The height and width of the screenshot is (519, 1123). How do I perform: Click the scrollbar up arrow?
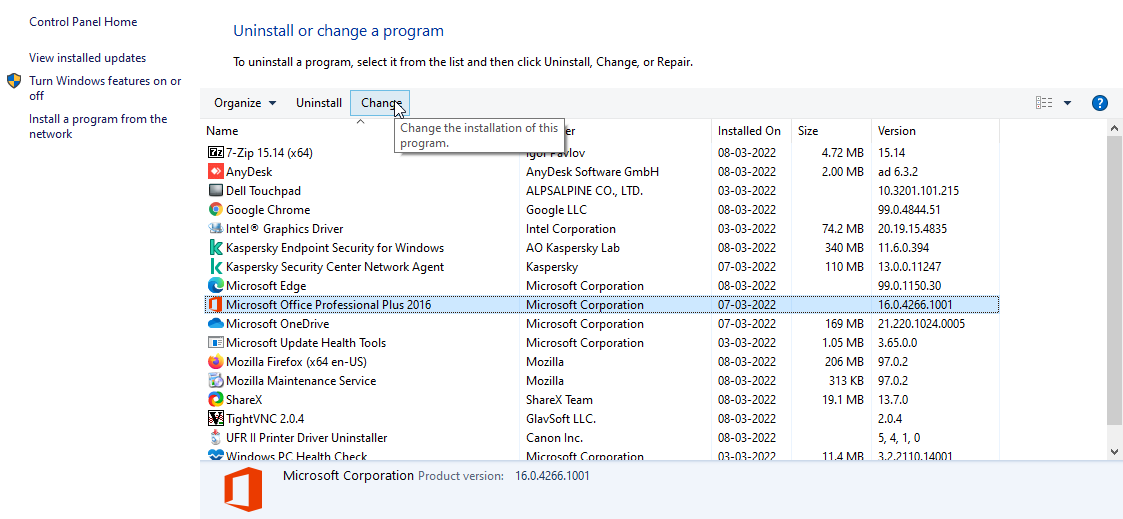(x=1114, y=129)
